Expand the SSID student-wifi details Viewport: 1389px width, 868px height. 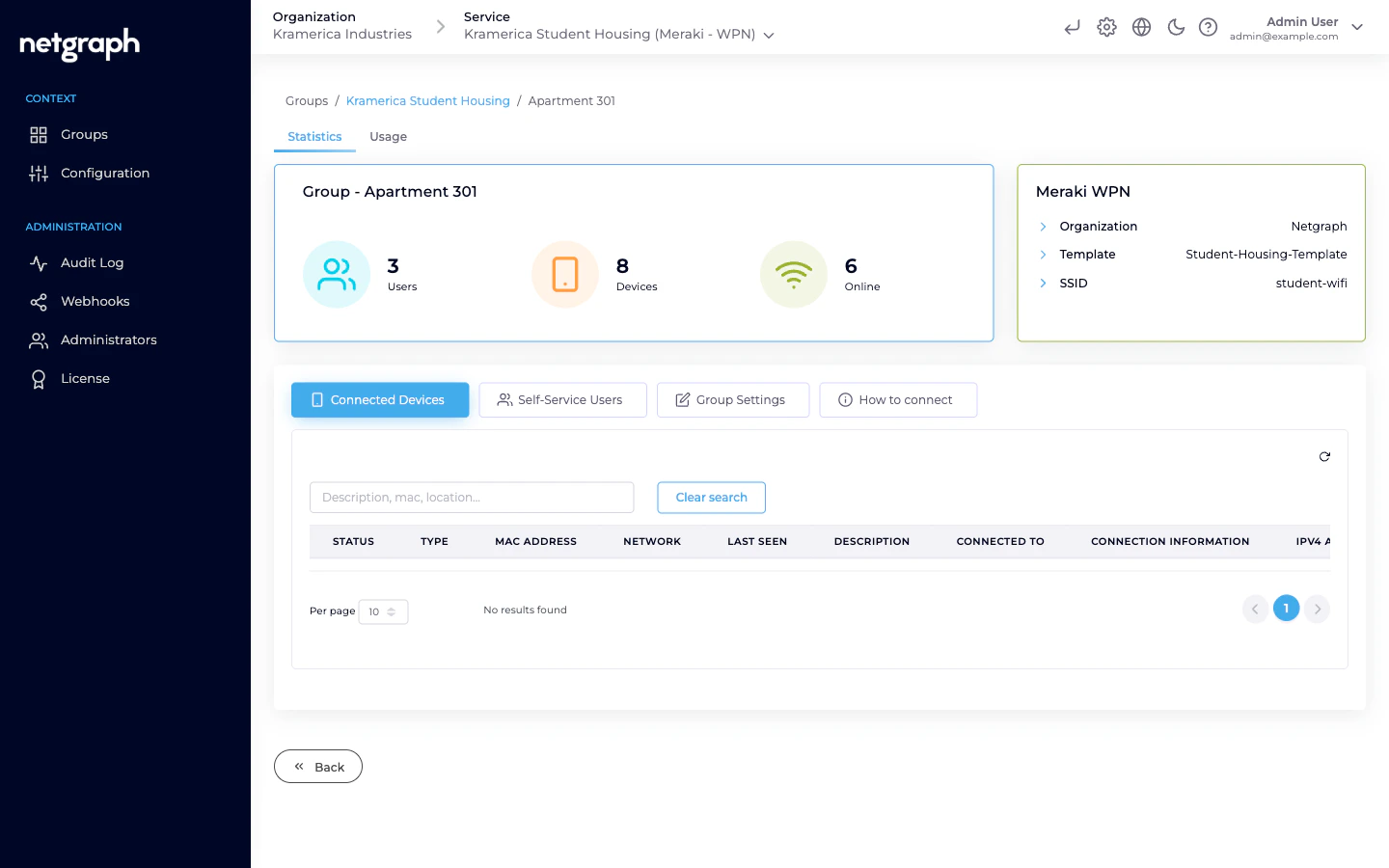(1044, 283)
